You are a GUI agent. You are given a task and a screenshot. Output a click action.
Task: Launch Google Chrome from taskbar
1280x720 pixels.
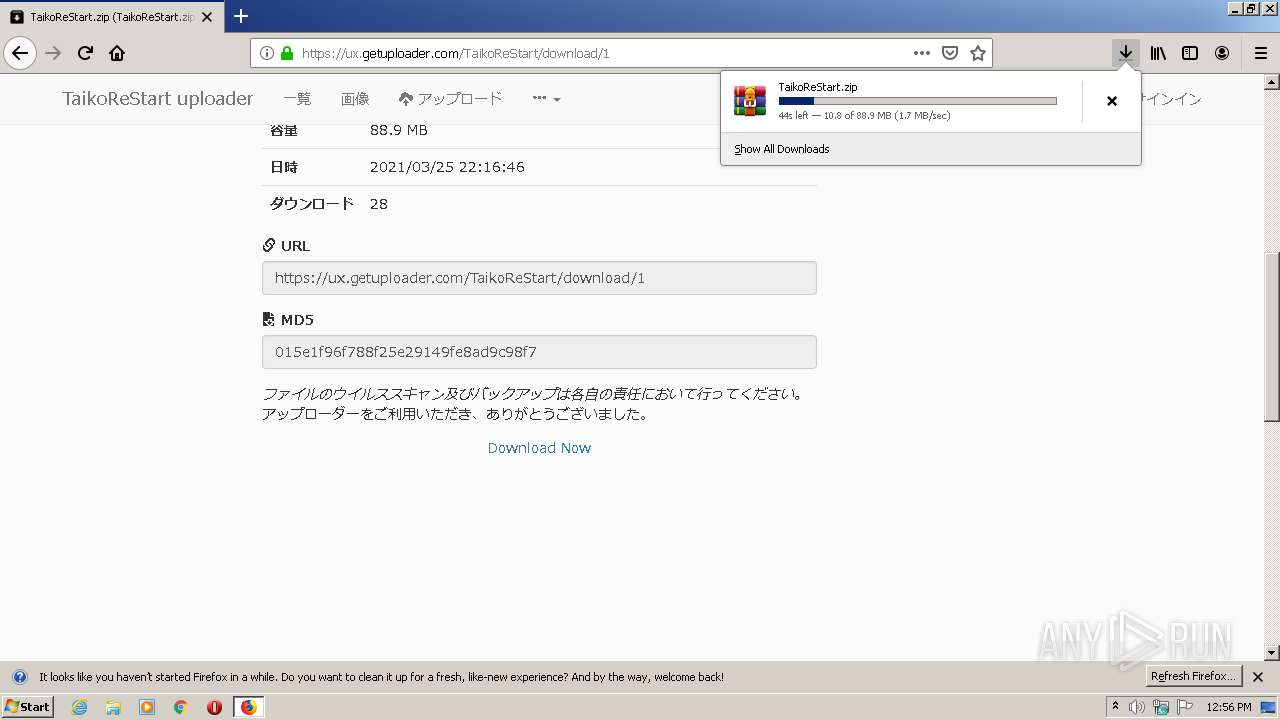tap(181, 707)
